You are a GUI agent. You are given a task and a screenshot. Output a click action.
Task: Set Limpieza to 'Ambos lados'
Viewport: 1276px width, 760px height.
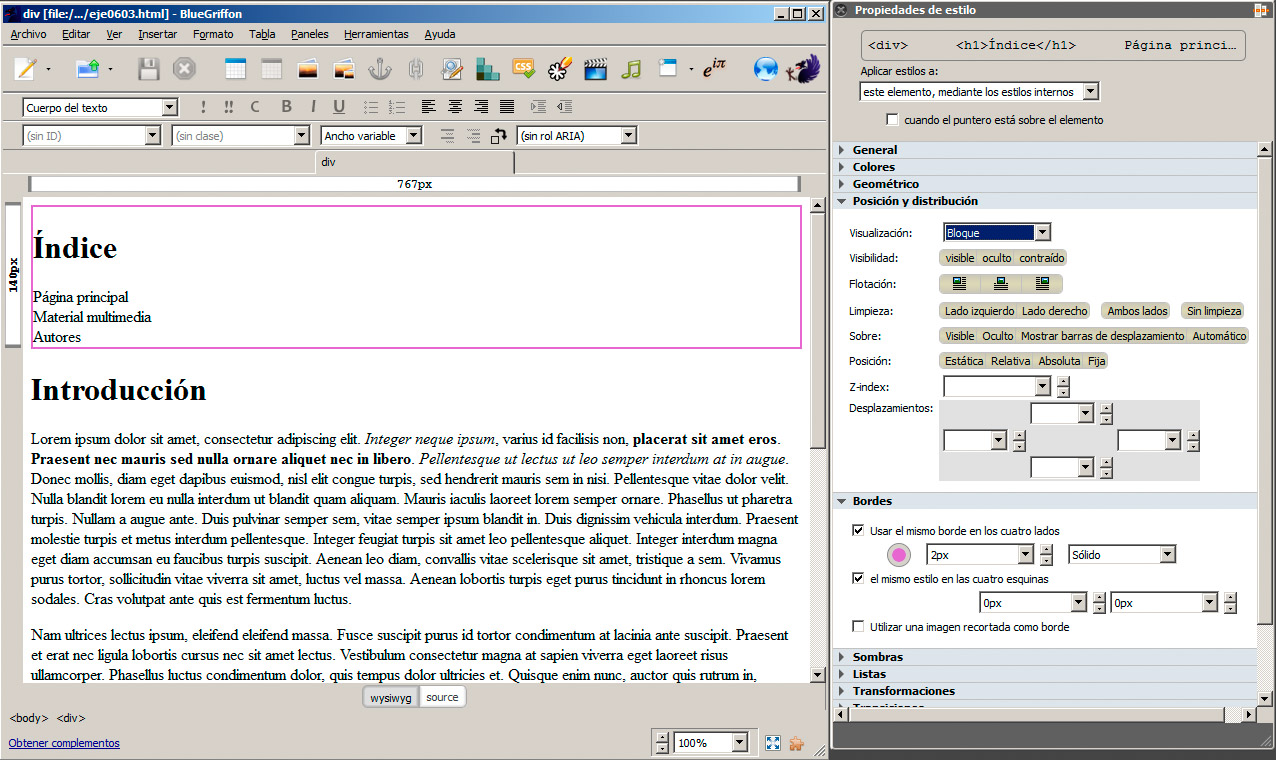pyautogui.click(x=1137, y=311)
